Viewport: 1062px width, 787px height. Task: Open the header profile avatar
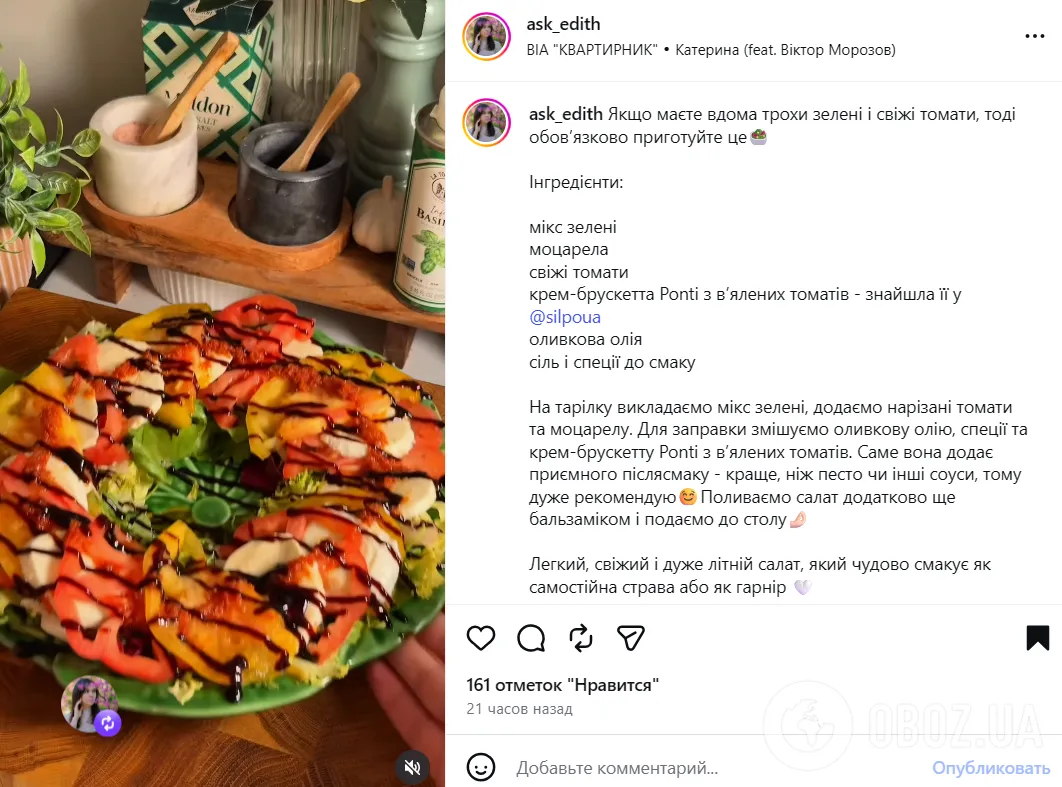tap(486, 36)
